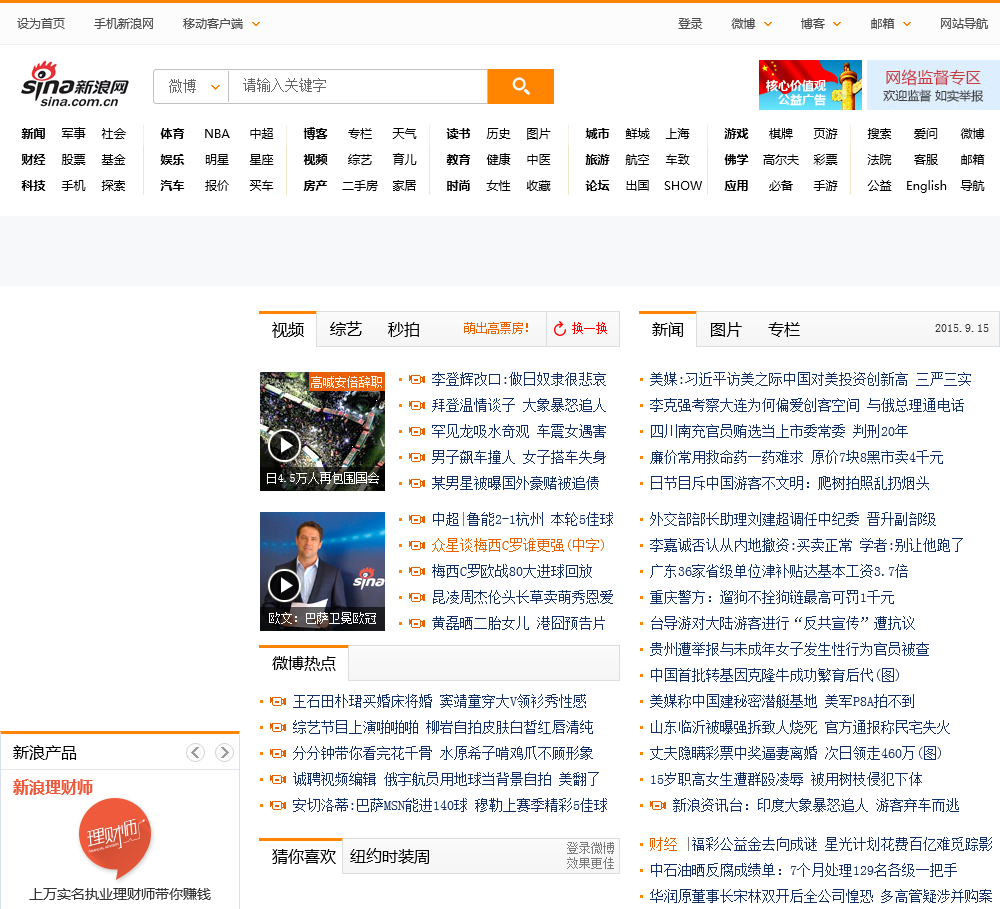Click video icon beside 拜登温情谈子
Screen dimensions: 1000x909
click(416, 406)
